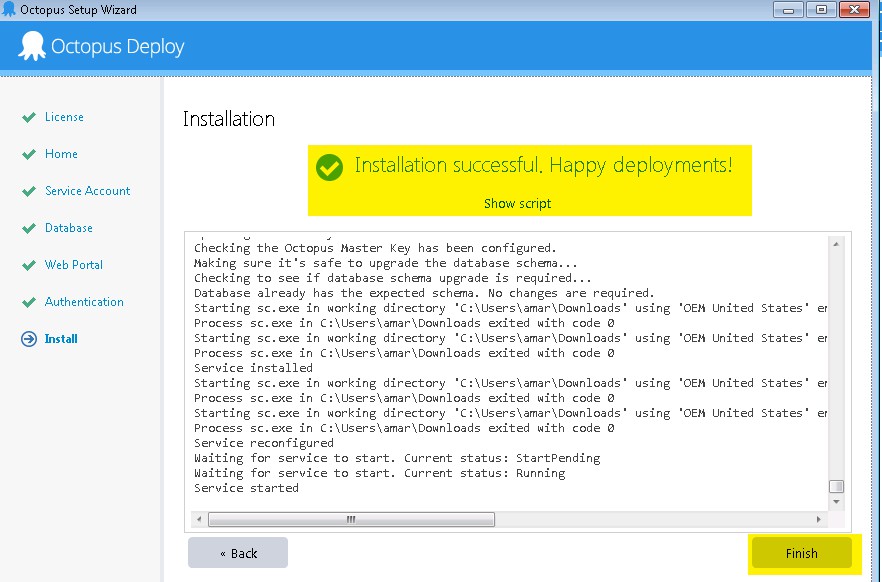Click the 'Service reconfigured' log line
This screenshot has height=582, width=882.
[x=264, y=443]
